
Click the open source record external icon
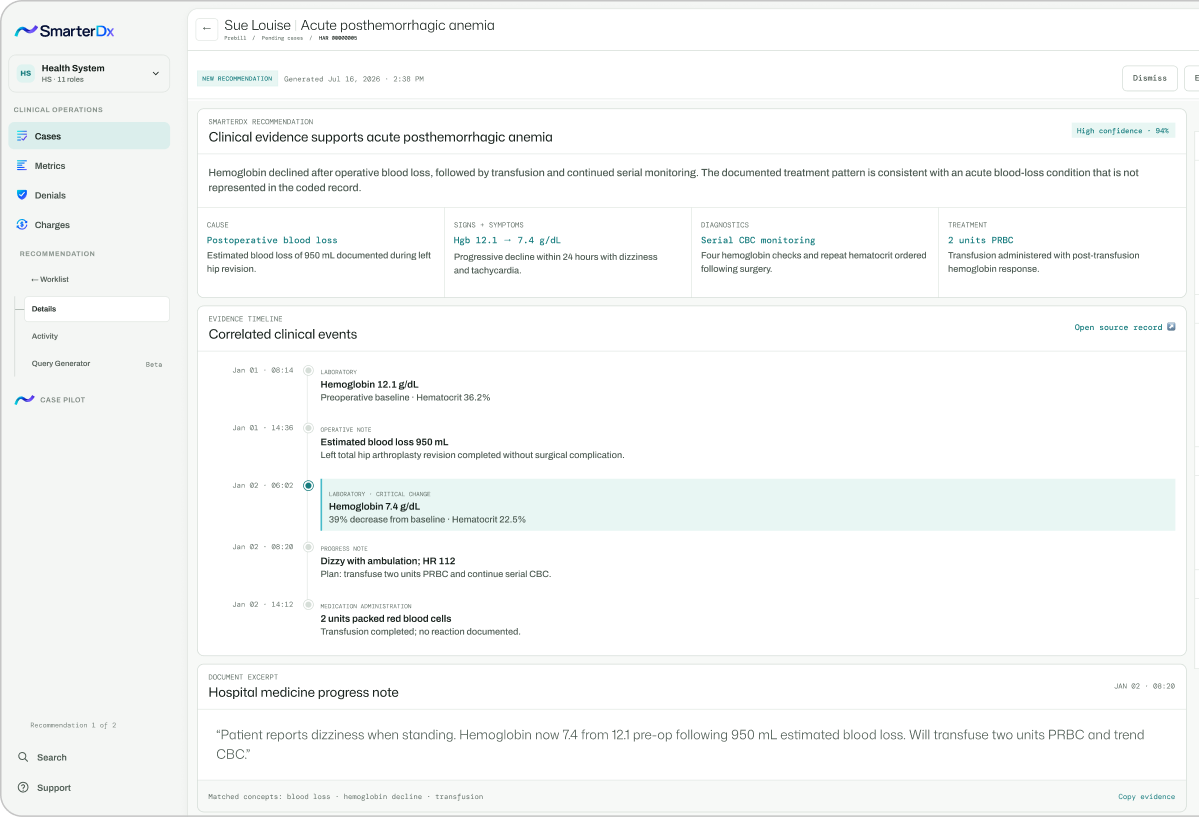tap(1171, 327)
